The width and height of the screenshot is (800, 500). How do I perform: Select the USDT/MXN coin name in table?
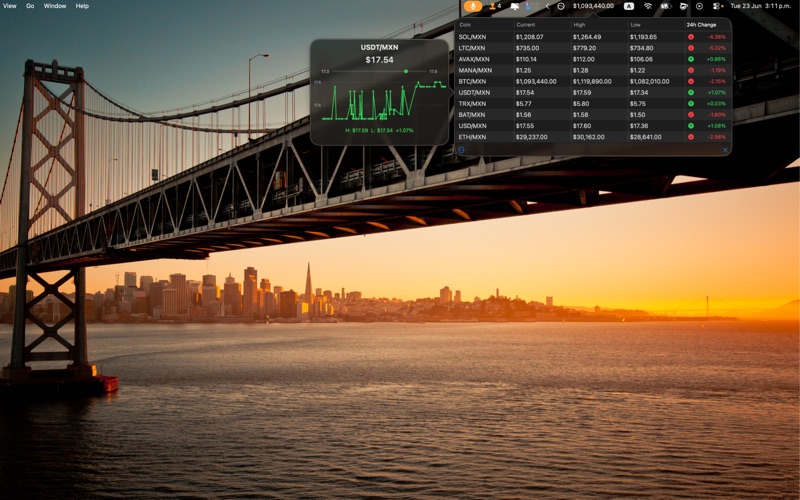[x=474, y=92]
